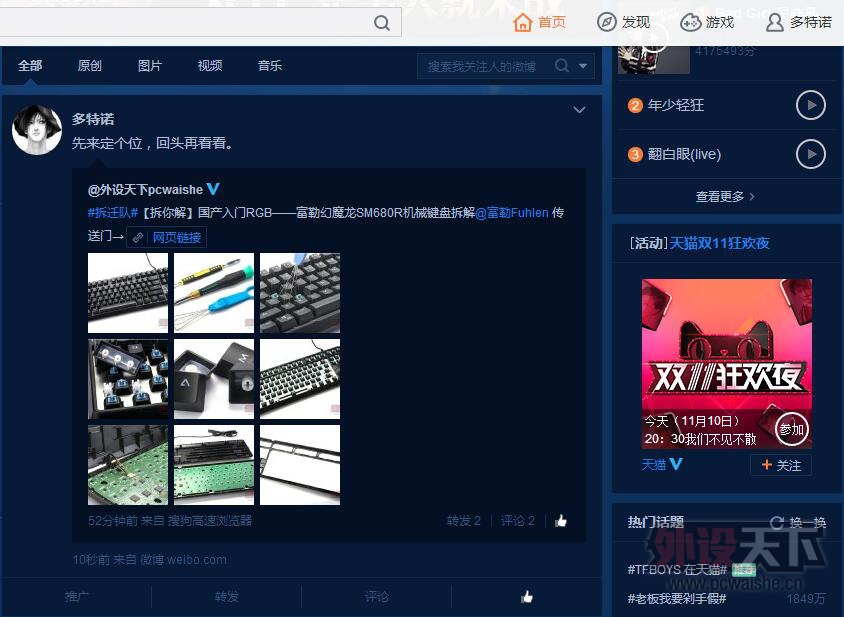The height and width of the screenshot is (617, 844).
Task: Open @富勒Fuhlen mention link
Action: click(512, 213)
